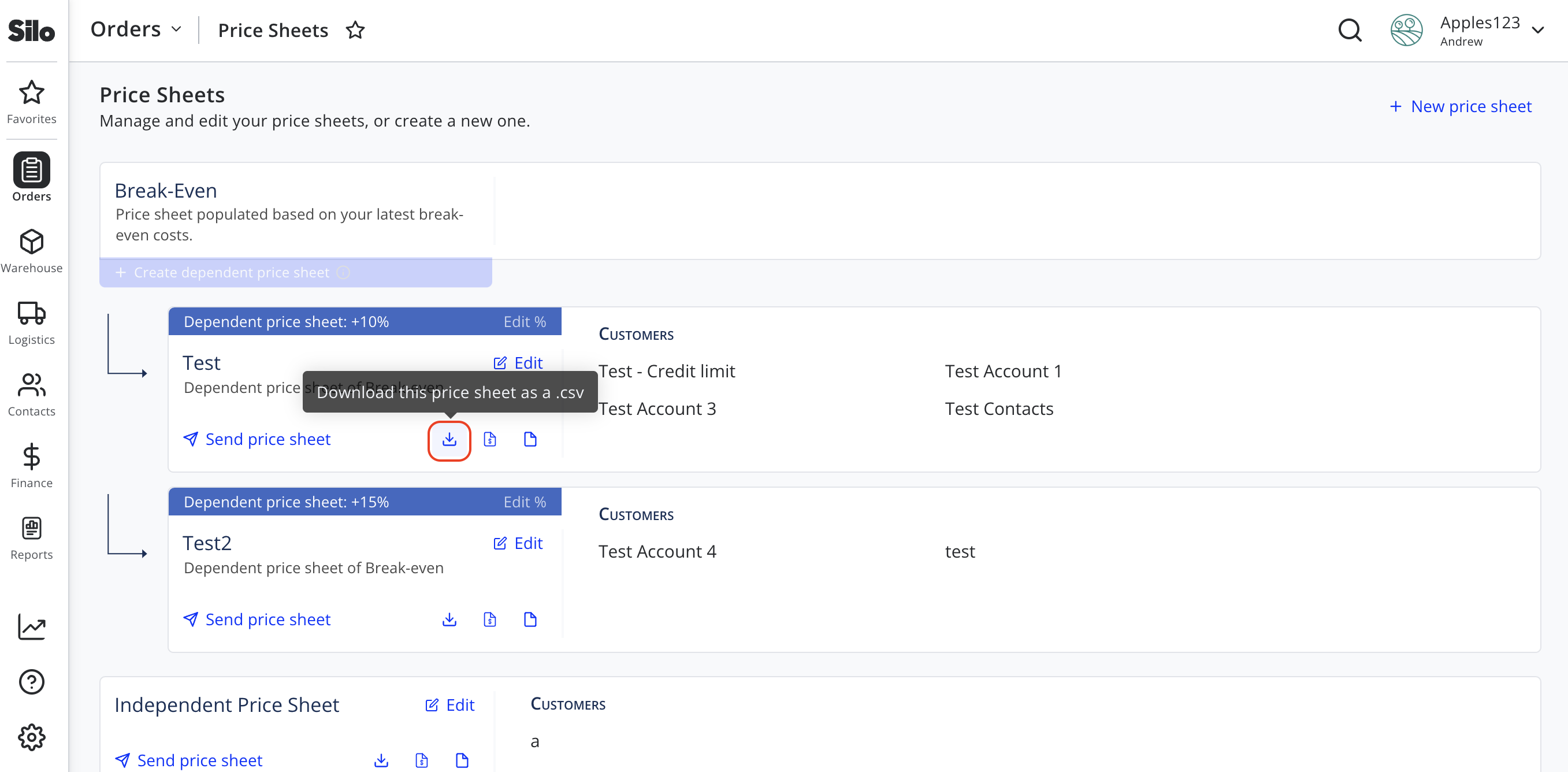Click the Price Sheets breadcrumb title
The height and width of the screenshot is (772, 1568).
click(273, 30)
